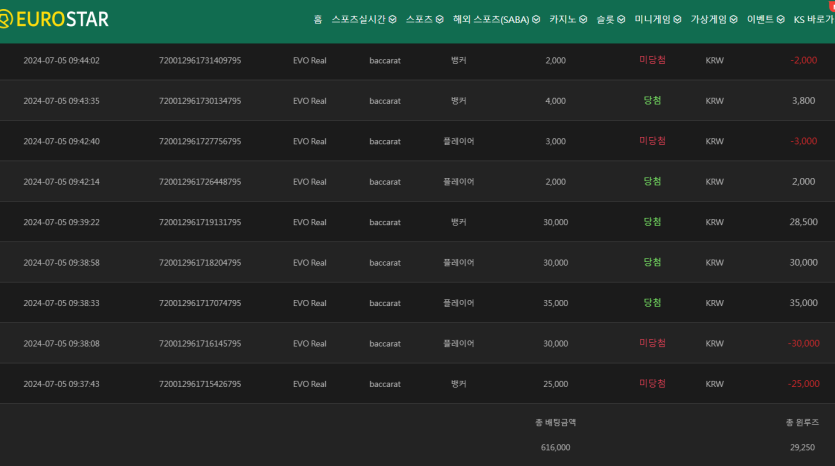Image resolution: width=835 pixels, height=466 pixels.
Task: Click the EUROSTAR logo
Action: [x=54, y=19]
